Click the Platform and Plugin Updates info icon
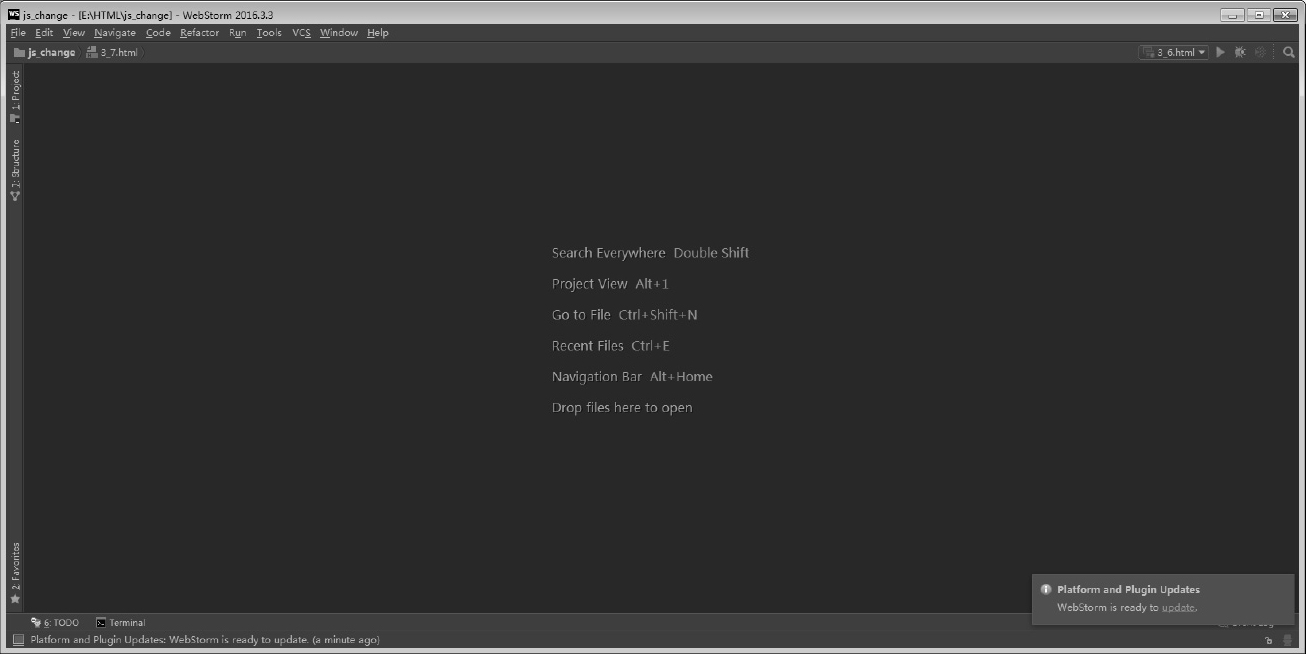The image size is (1306, 654). pyautogui.click(x=1046, y=589)
